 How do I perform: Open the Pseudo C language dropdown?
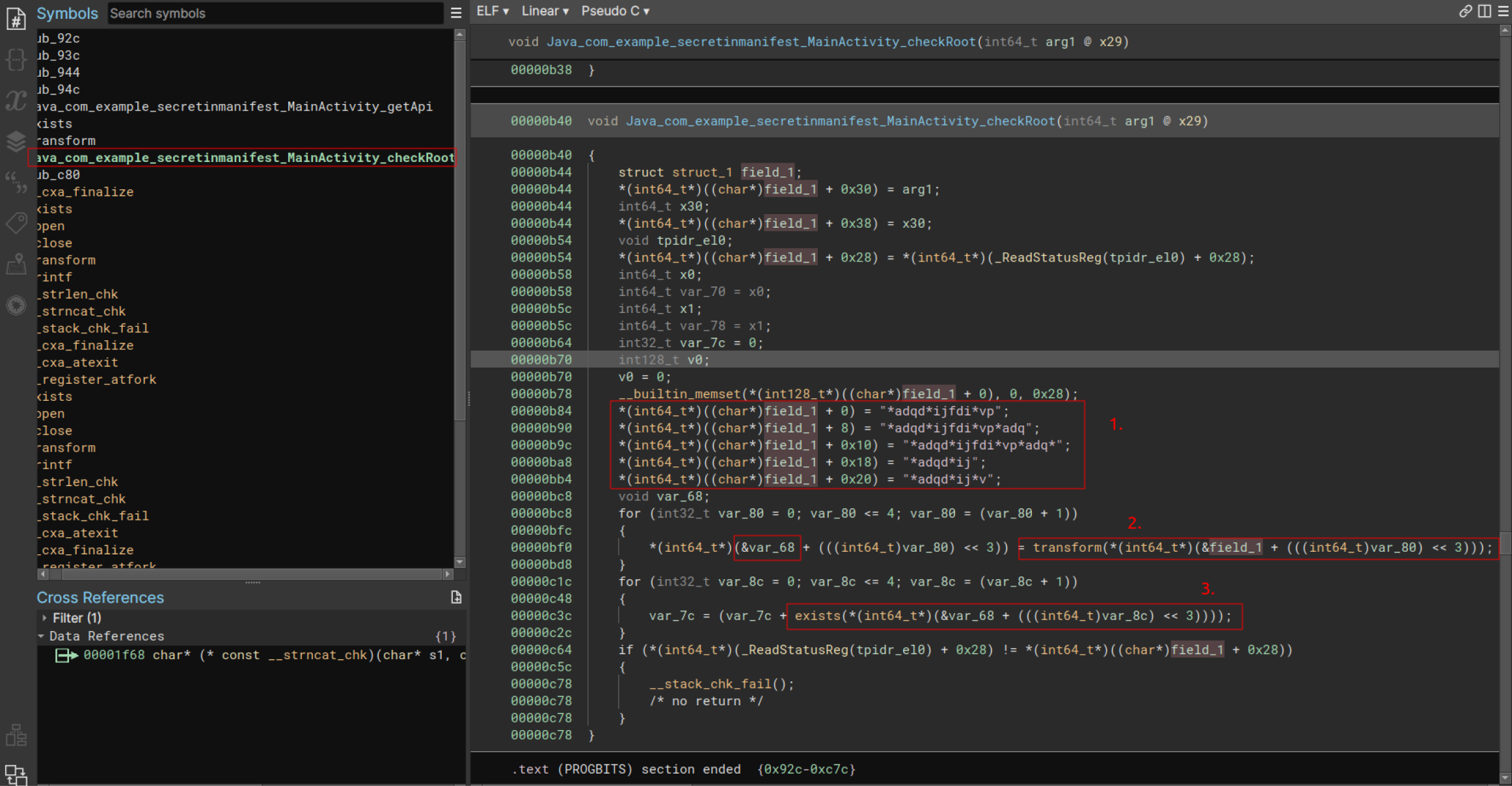click(x=614, y=10)
